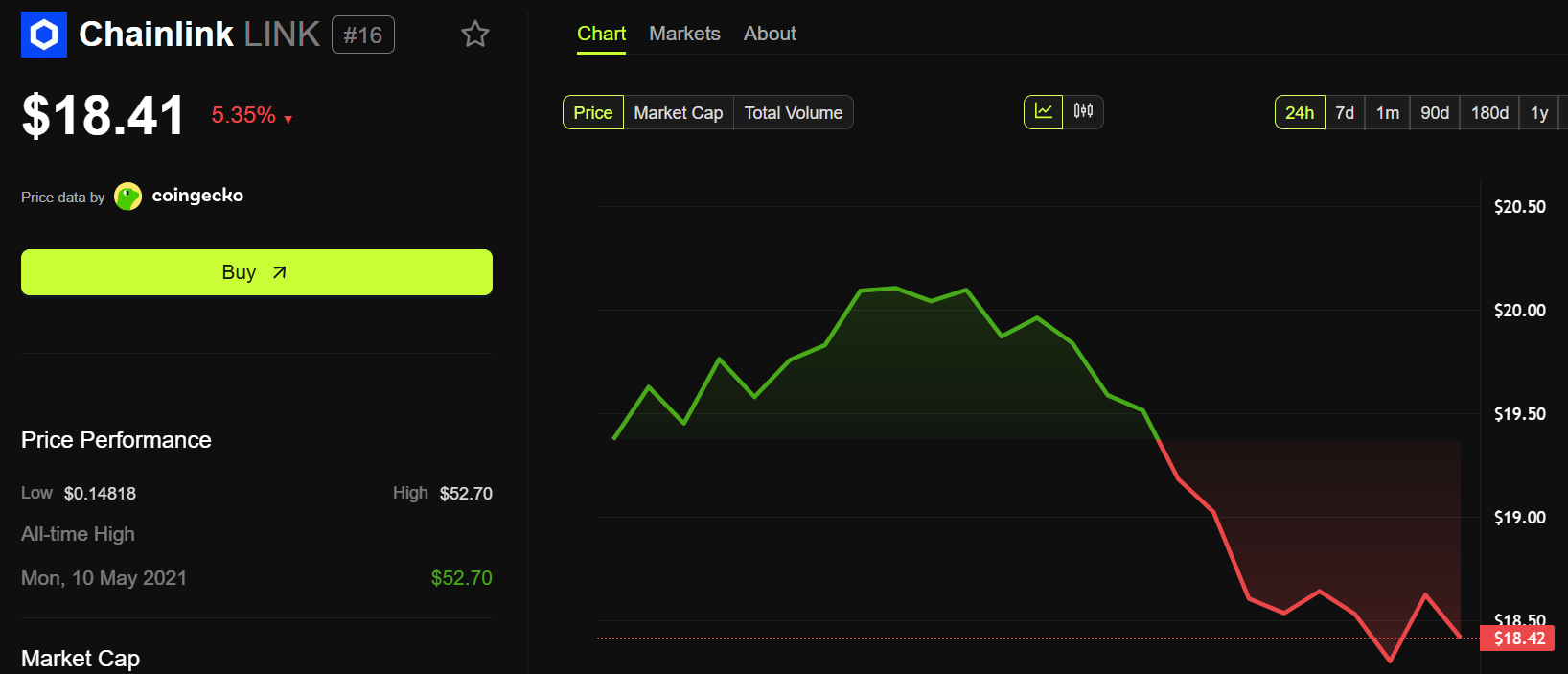1568x674 pixels.
Task: Set chart range to 90d
Action: coord(1435,112)
